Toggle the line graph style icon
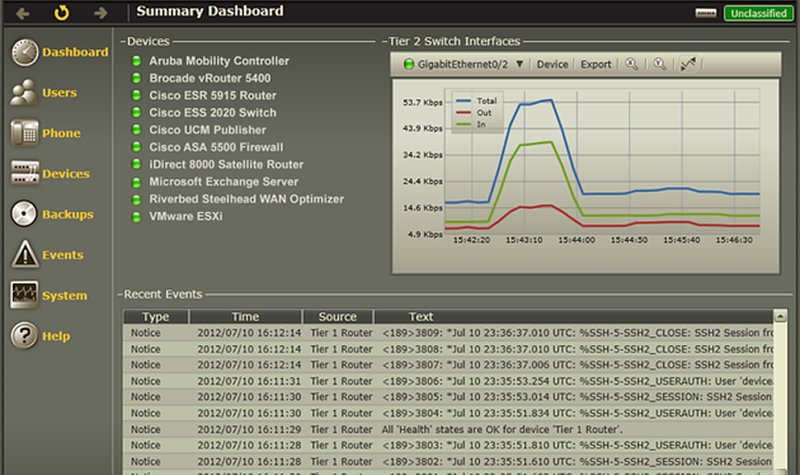Image resolution: width=800 pixels, height=475 pixels. click(688, 64)
